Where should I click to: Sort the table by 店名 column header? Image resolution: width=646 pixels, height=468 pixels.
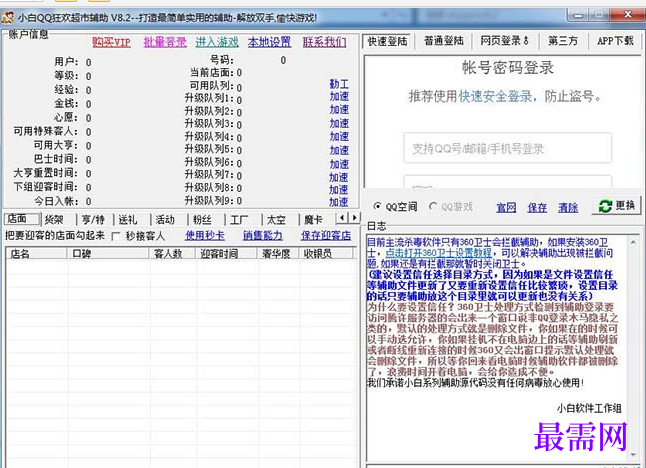[37, 253]
